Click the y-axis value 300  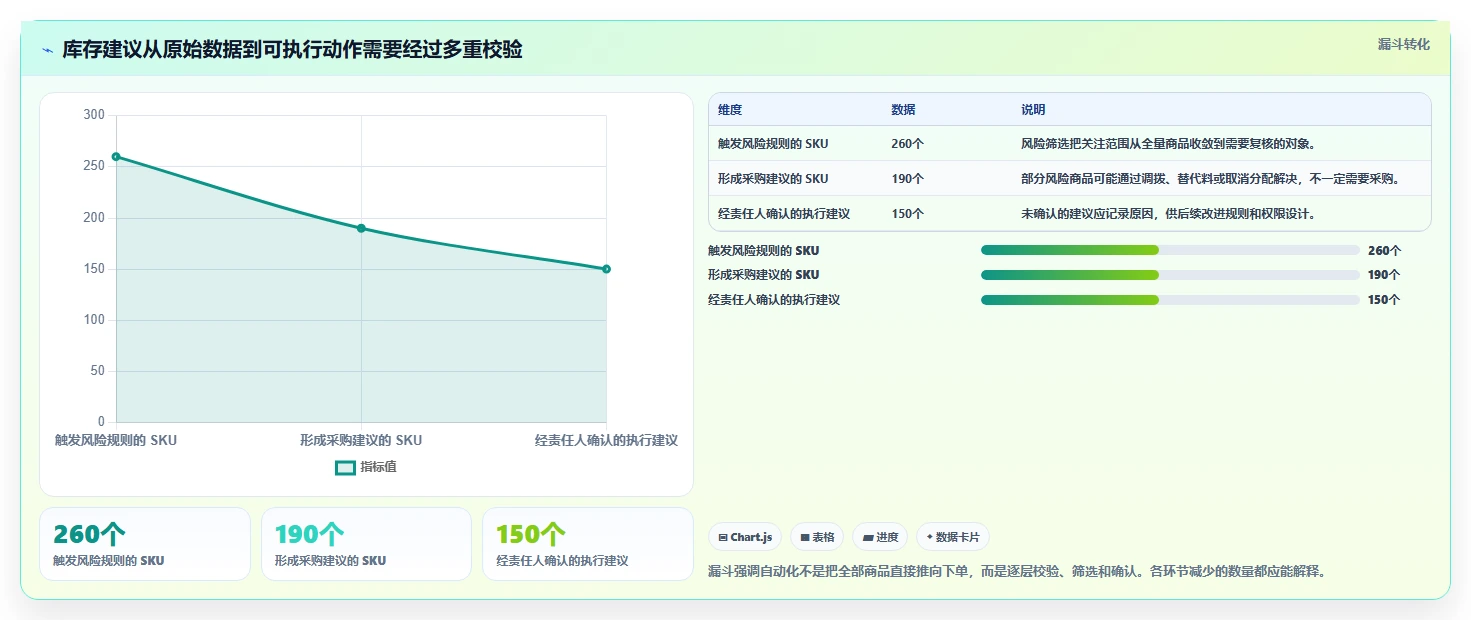[94, 116]
